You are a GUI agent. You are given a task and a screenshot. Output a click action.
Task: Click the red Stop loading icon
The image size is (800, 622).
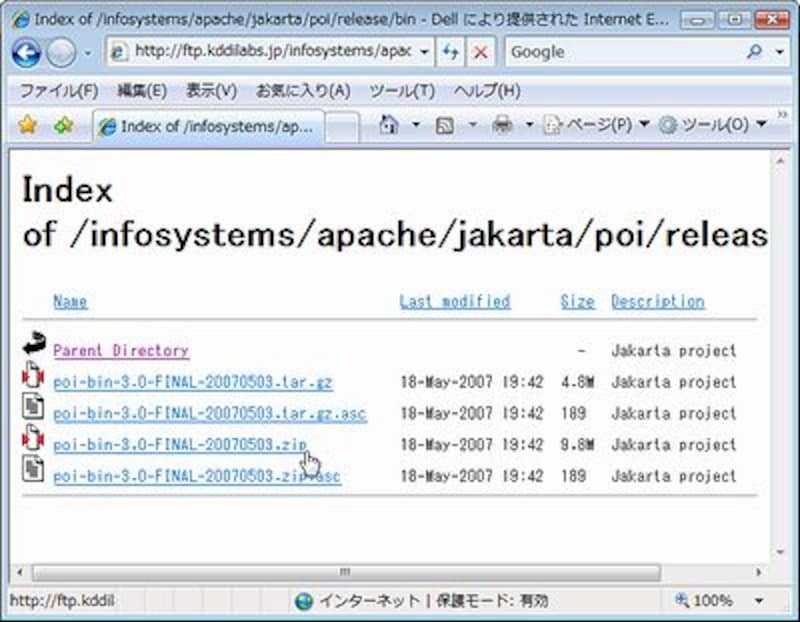click(481, 52)
